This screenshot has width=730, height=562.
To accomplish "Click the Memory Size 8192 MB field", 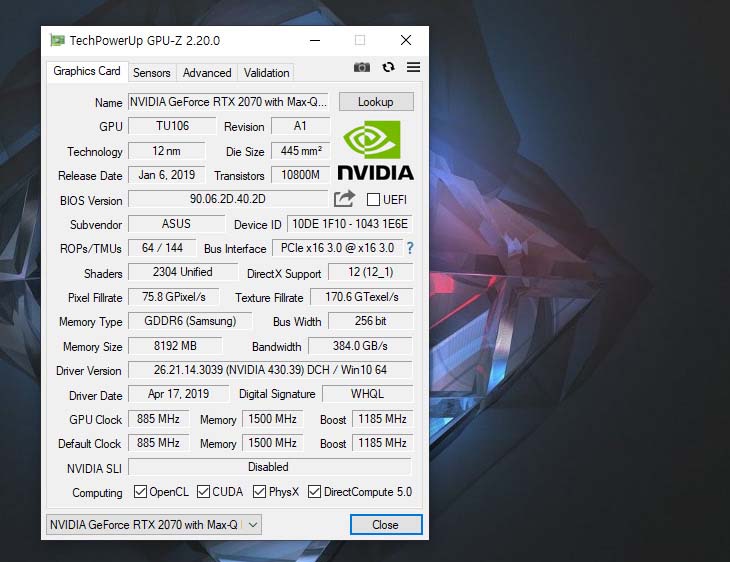I will [x=175, y=346].
